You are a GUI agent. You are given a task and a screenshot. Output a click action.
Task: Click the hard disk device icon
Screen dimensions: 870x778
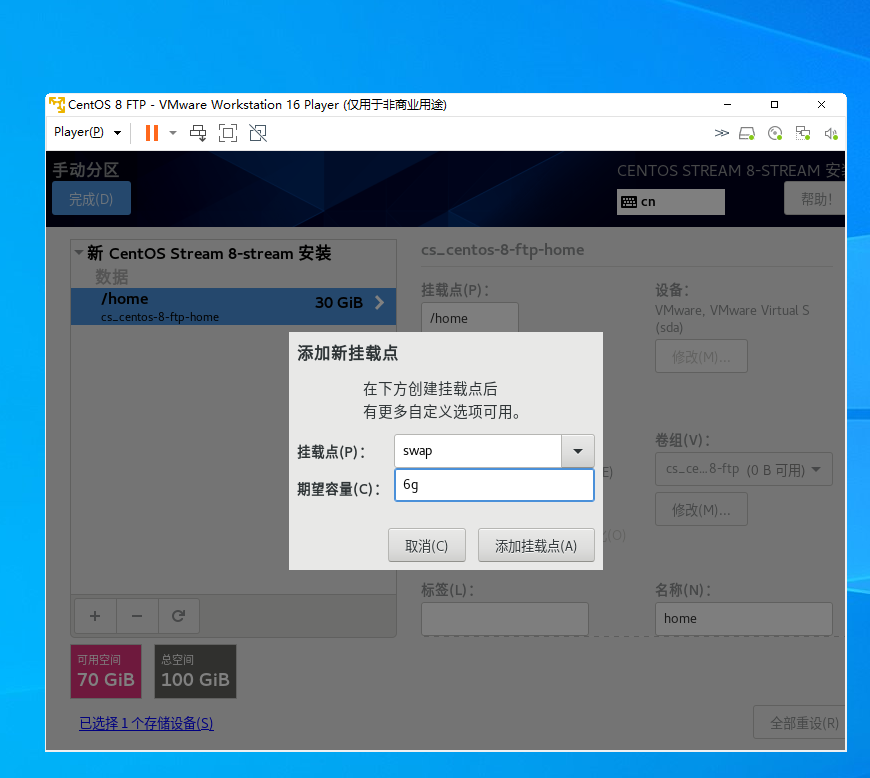pos(747,134)
